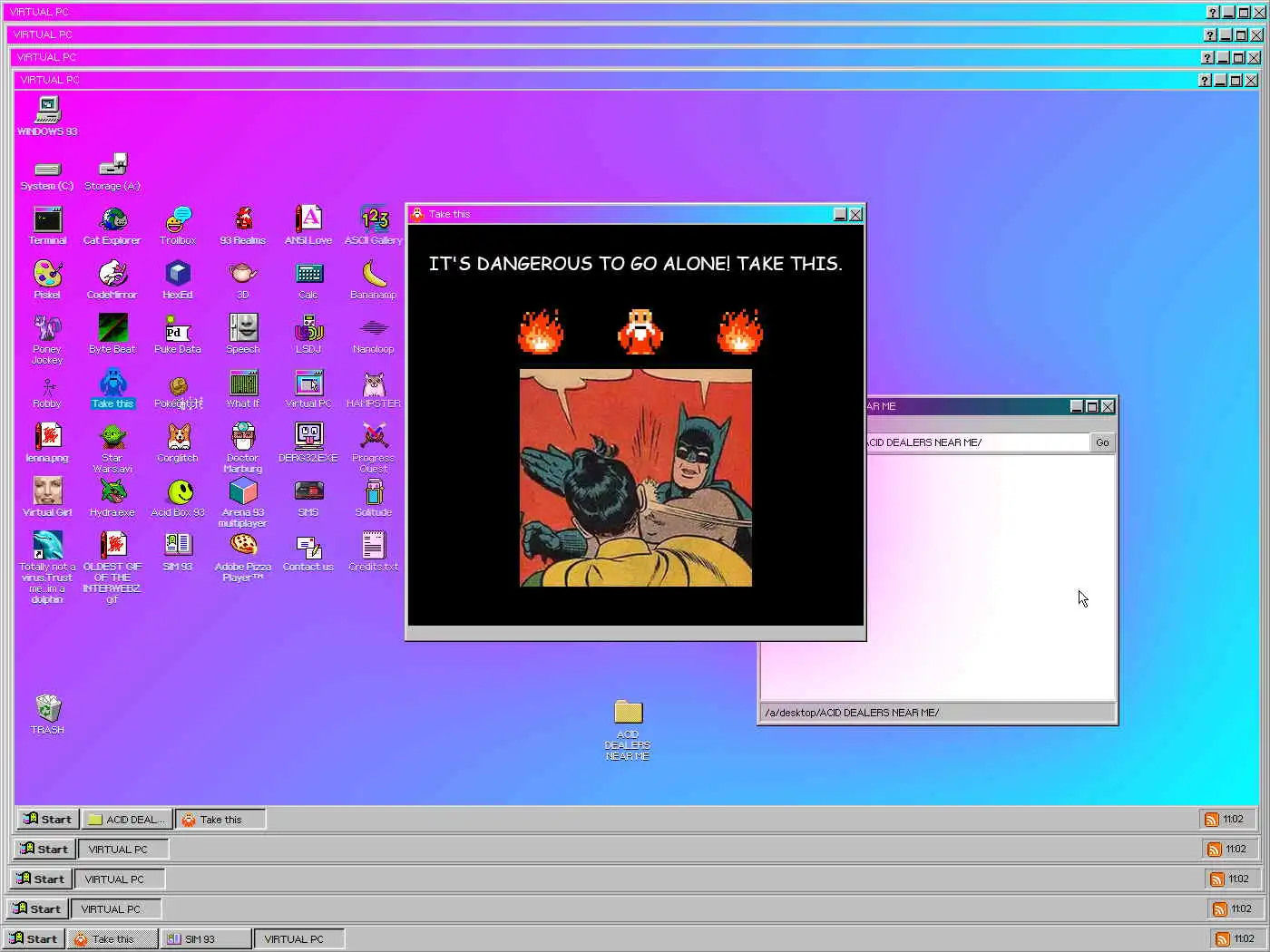Select Take this in the bottom taskbar
This screenshot has height=952, width=1270.
coord(113,939)
